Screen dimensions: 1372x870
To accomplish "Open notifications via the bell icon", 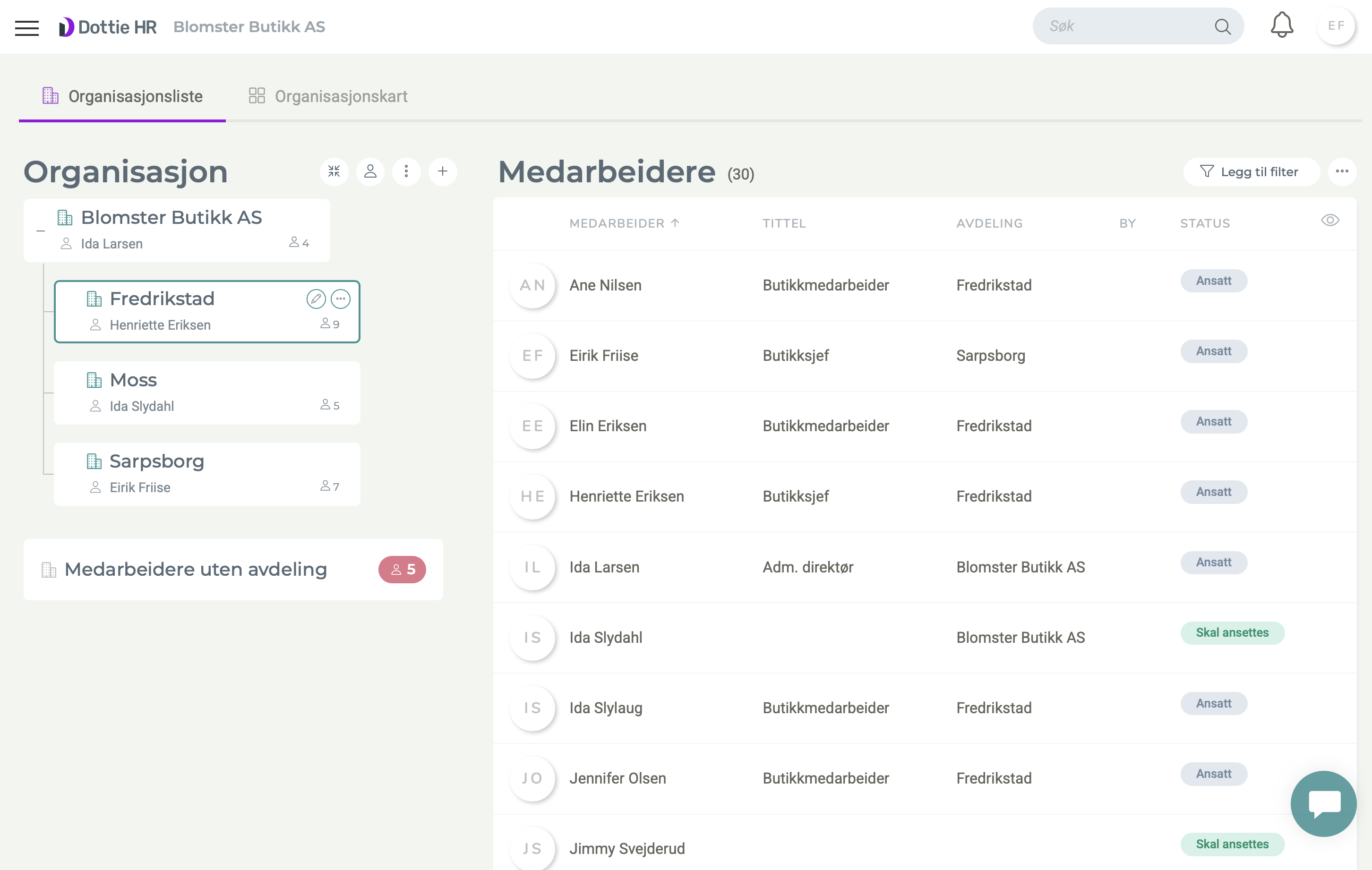I will 1282,26.
